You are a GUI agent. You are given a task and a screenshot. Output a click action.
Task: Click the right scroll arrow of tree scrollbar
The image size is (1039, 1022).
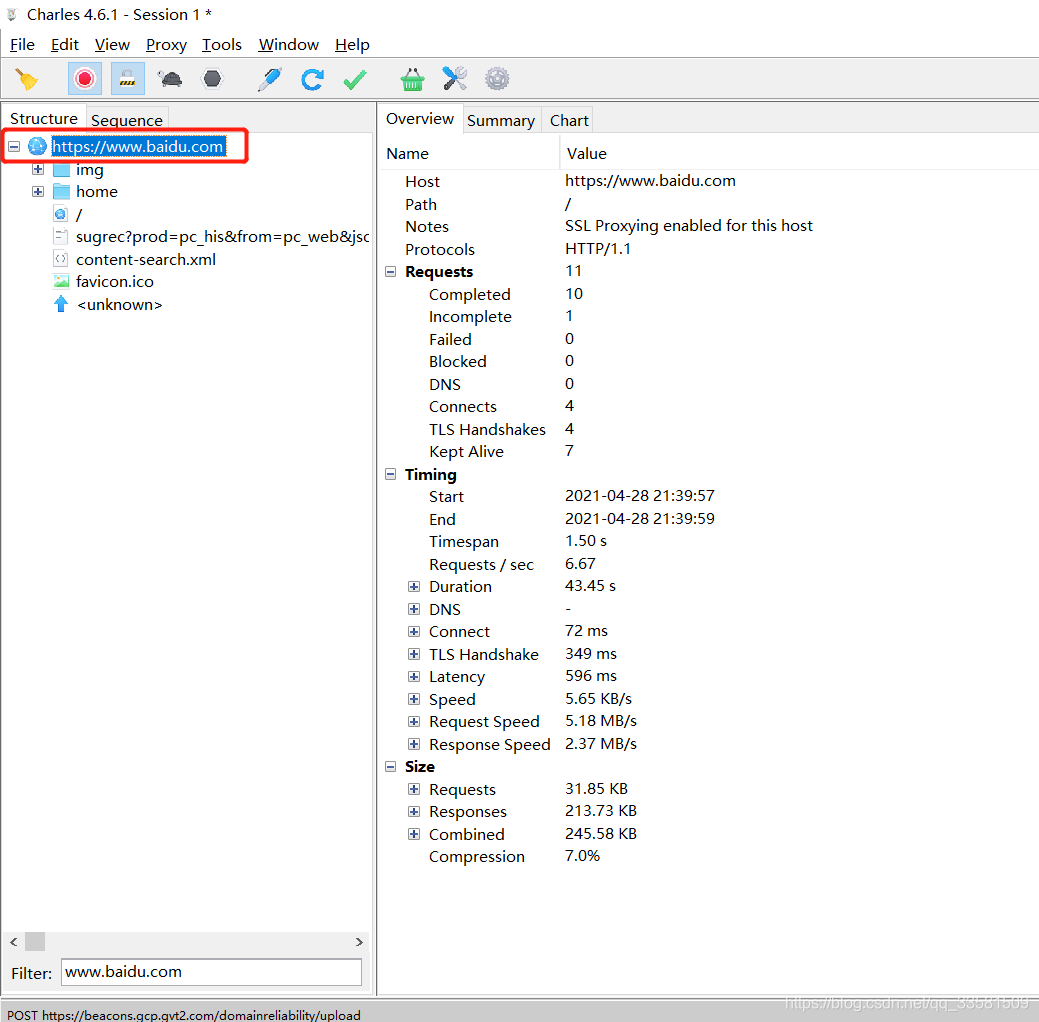[x=358, y=942]
